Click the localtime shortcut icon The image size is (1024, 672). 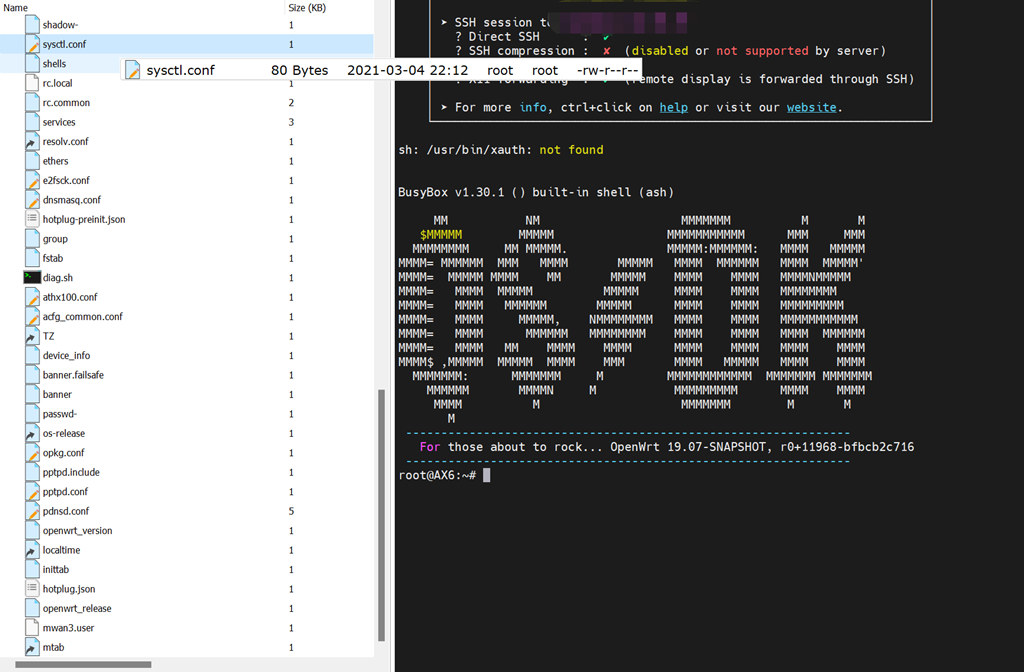pos(32,550)
